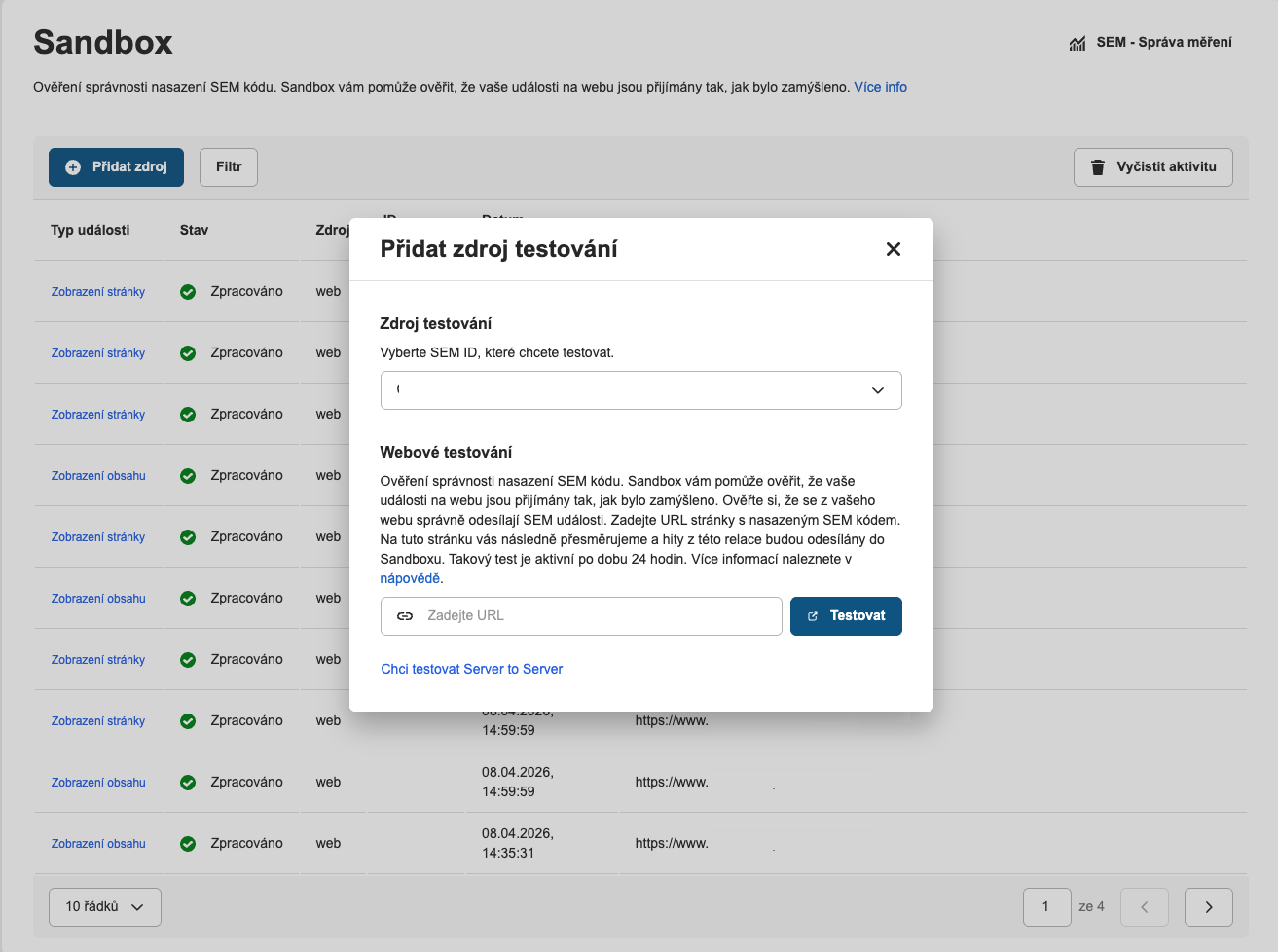Viewport: 1278px width, 952px height.
Task: Click the Typ události column header
Action: (x=91, y=230)
